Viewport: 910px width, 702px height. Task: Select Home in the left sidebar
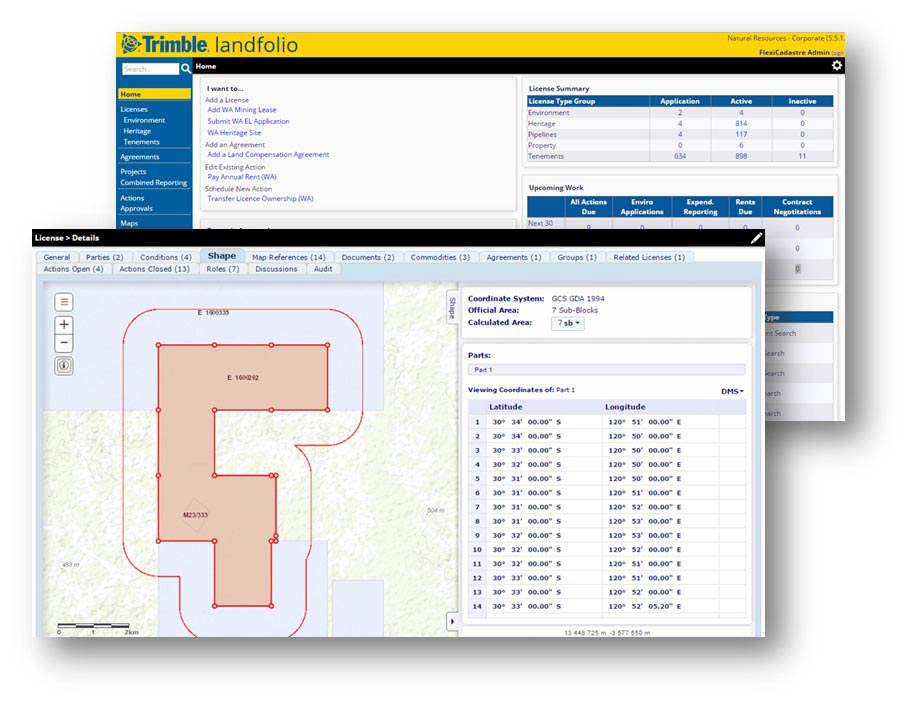[x=154, y=94]
